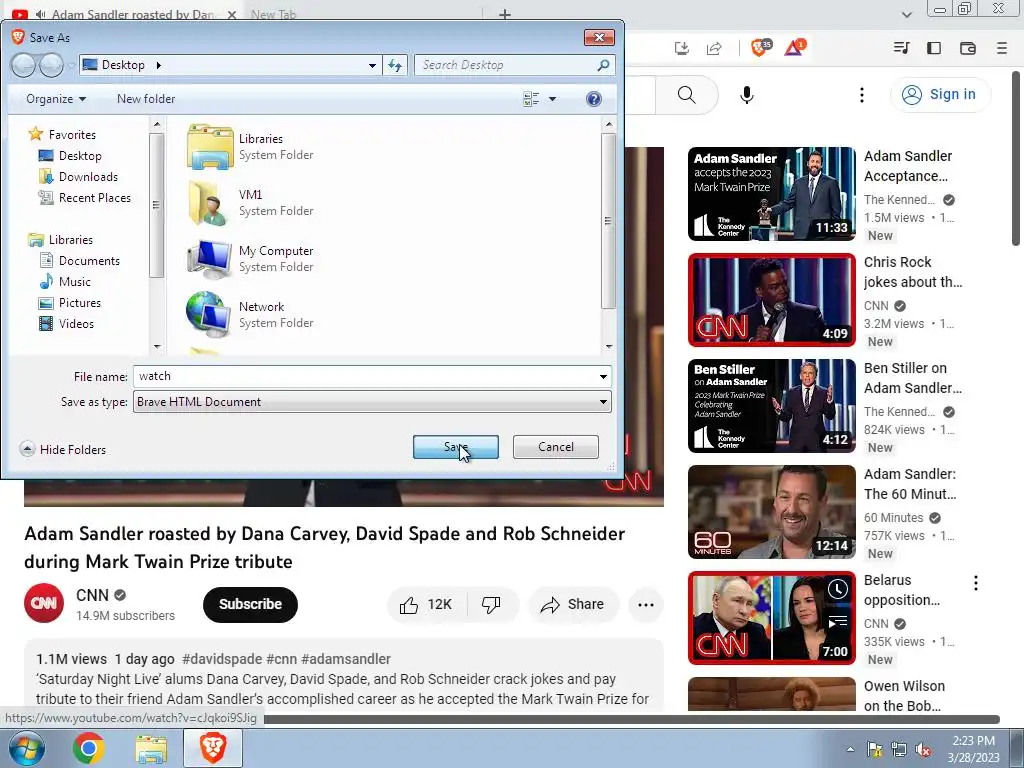
Task: Open the CNN channel avatar
Action: (x=44, y=603)
